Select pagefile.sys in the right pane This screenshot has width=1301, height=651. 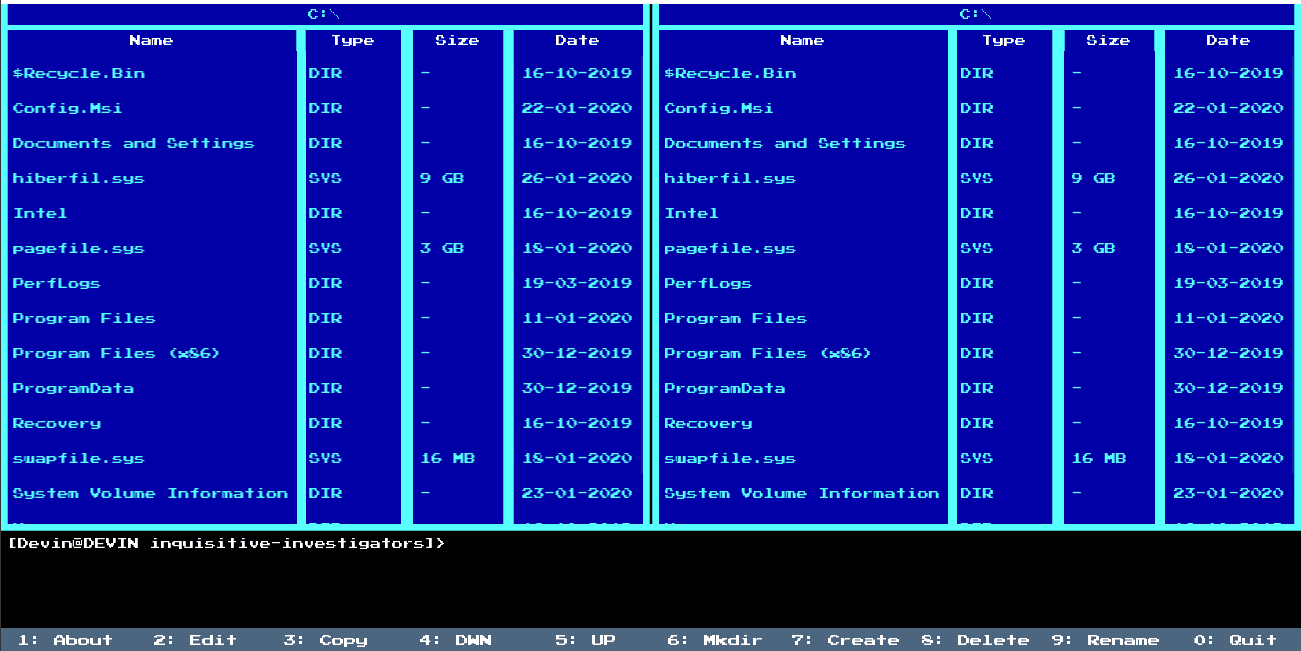point(730,248)
